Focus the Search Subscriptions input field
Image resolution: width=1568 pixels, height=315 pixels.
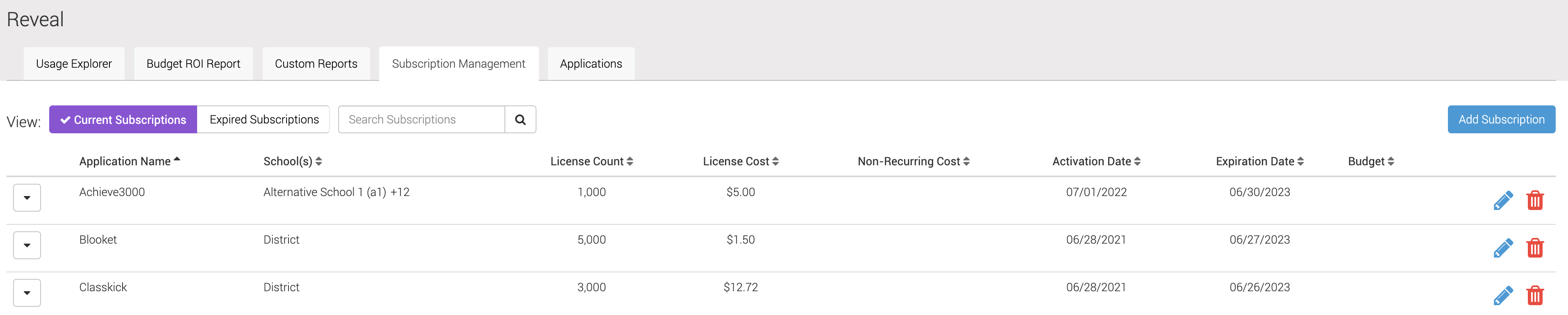tap(421, 119)
